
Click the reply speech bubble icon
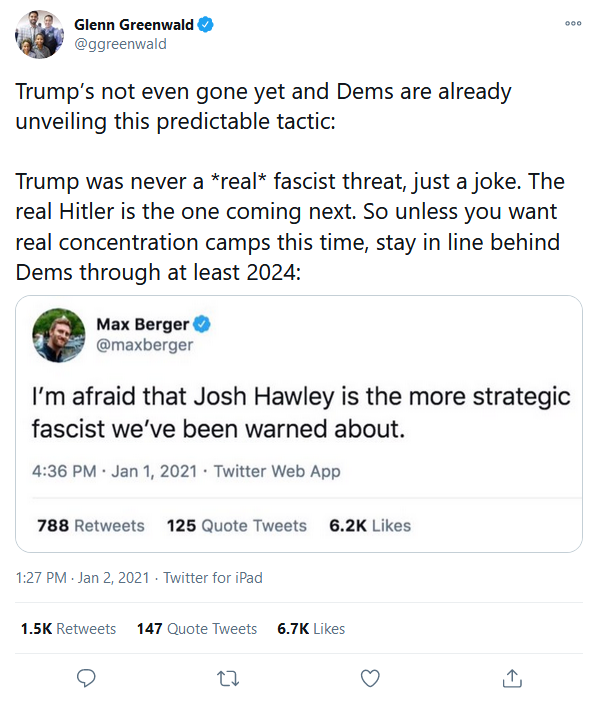pos(86,678)
